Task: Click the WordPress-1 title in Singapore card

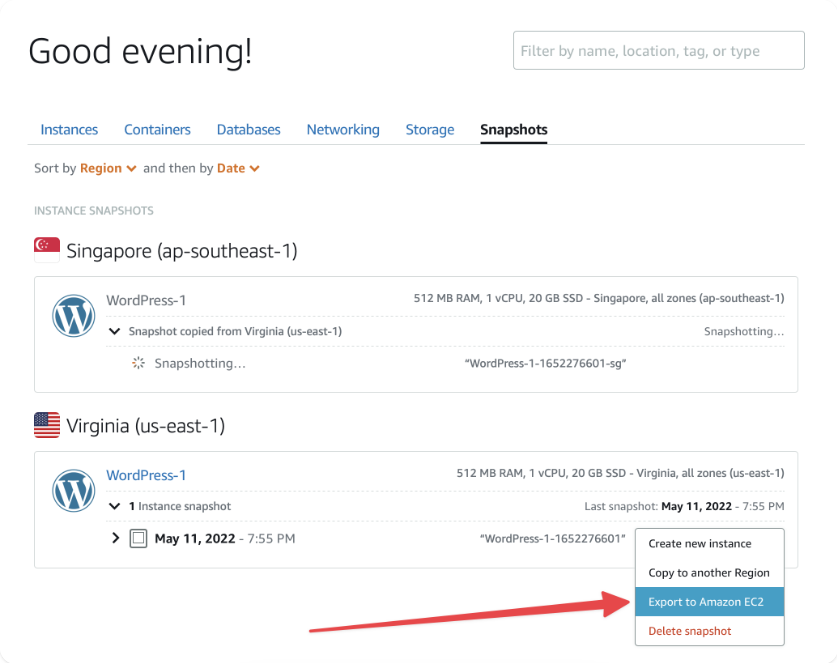Action: pos(146,300)
